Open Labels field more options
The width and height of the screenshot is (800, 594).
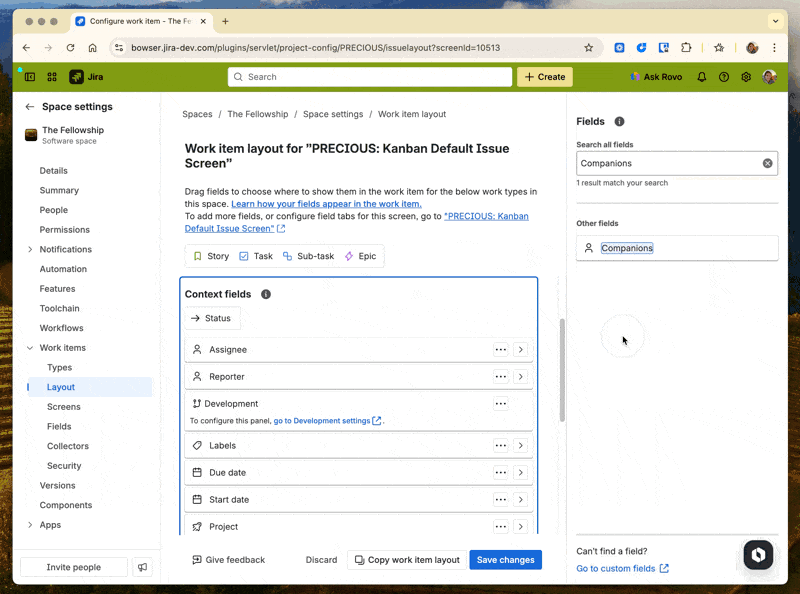click(x=501, y=446)
